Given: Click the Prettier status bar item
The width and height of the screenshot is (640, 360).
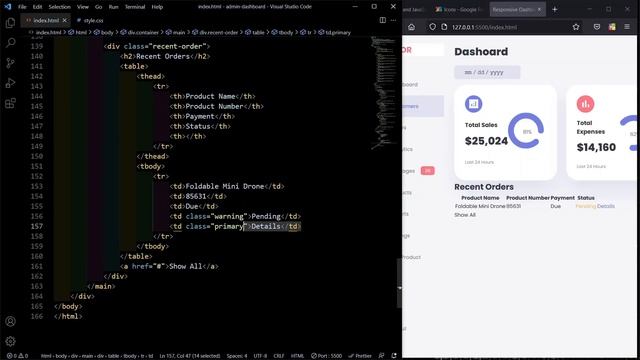Looking at the screenshot, I should [x=360, y=356].
